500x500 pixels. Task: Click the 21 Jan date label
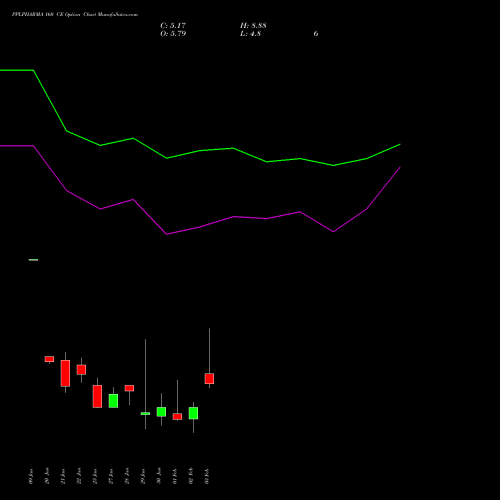pos(63,476)
